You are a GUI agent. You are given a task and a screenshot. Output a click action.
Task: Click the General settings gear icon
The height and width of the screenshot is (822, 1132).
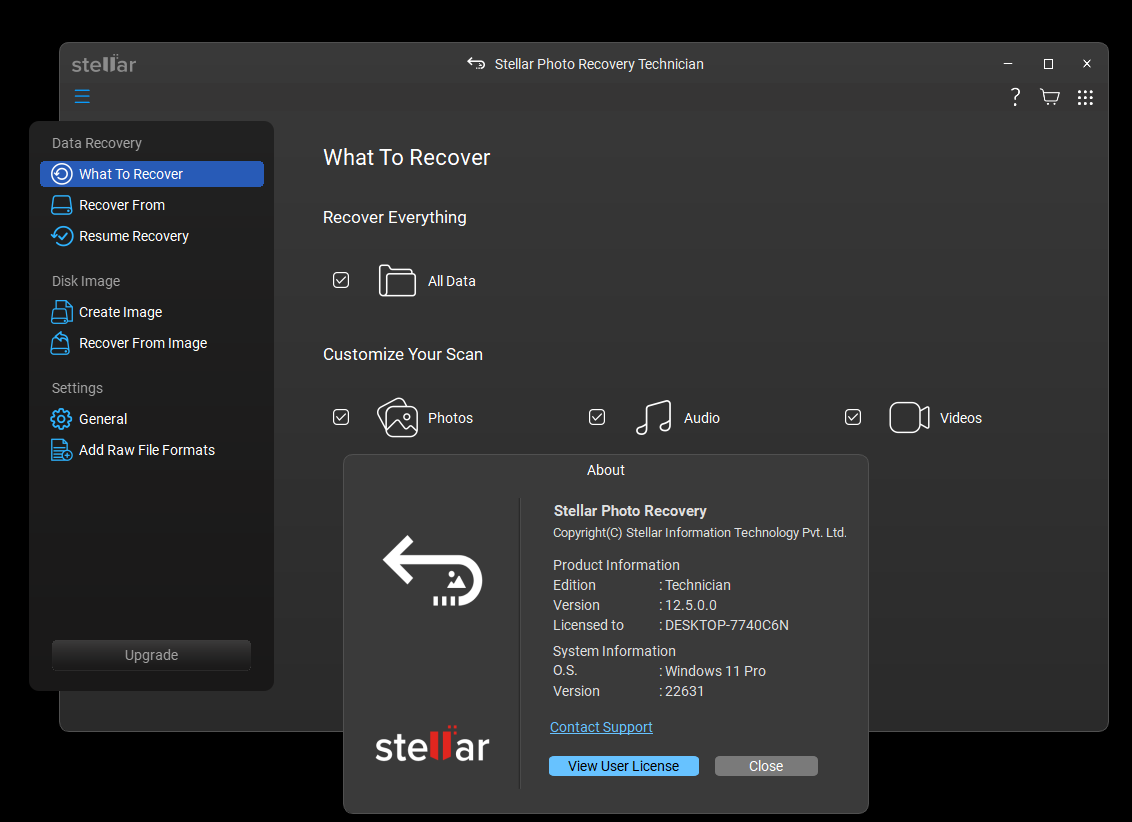[x=61, y=419]
